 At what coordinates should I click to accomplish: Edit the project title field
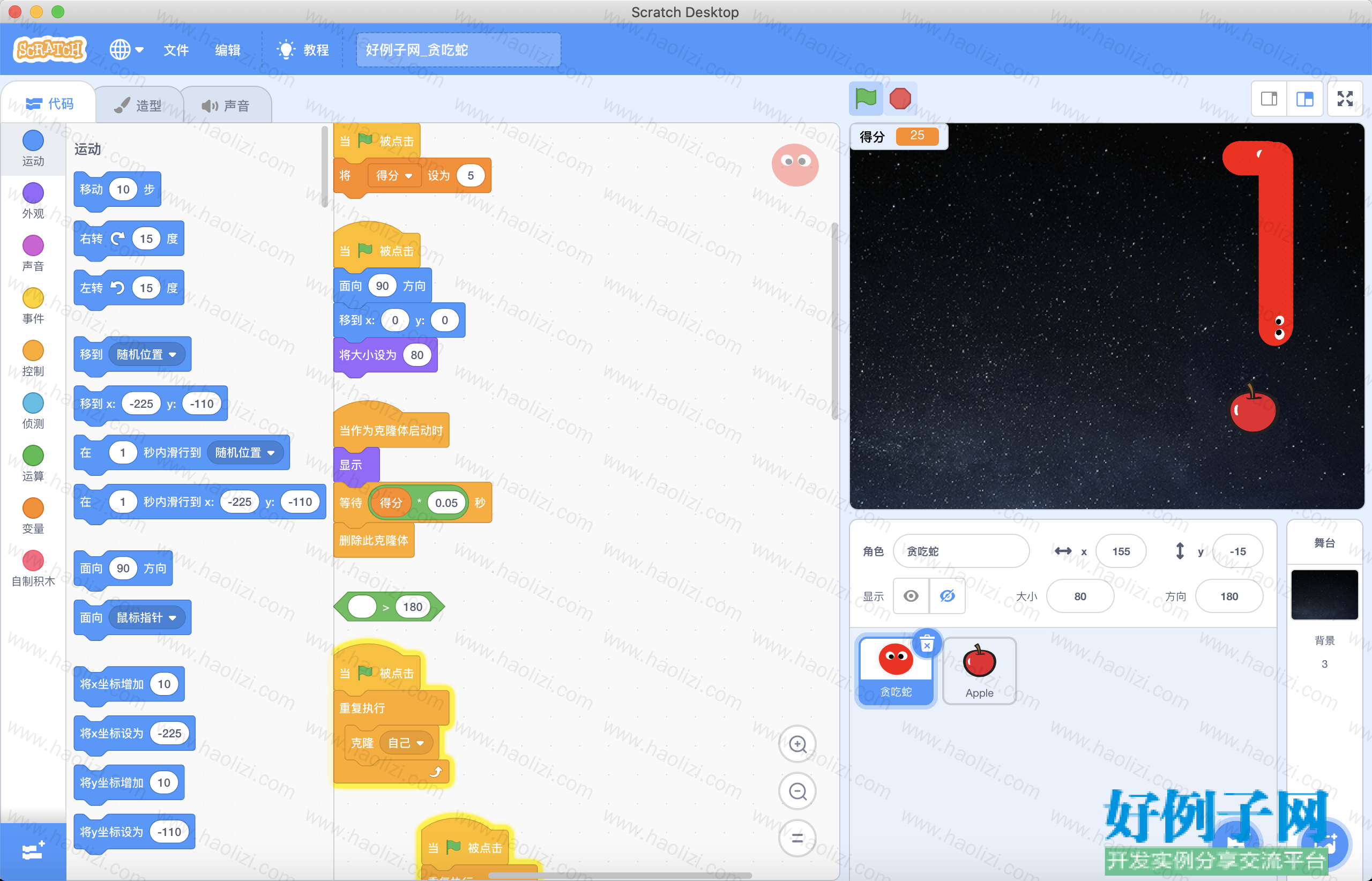(458, 50)
